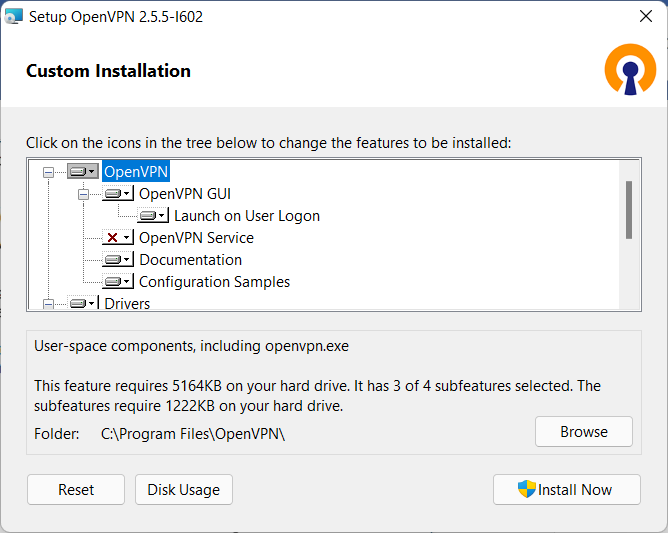The image size is (668, 533).
Task: Select the OpenVPN Service tree item
Action: 196,238
